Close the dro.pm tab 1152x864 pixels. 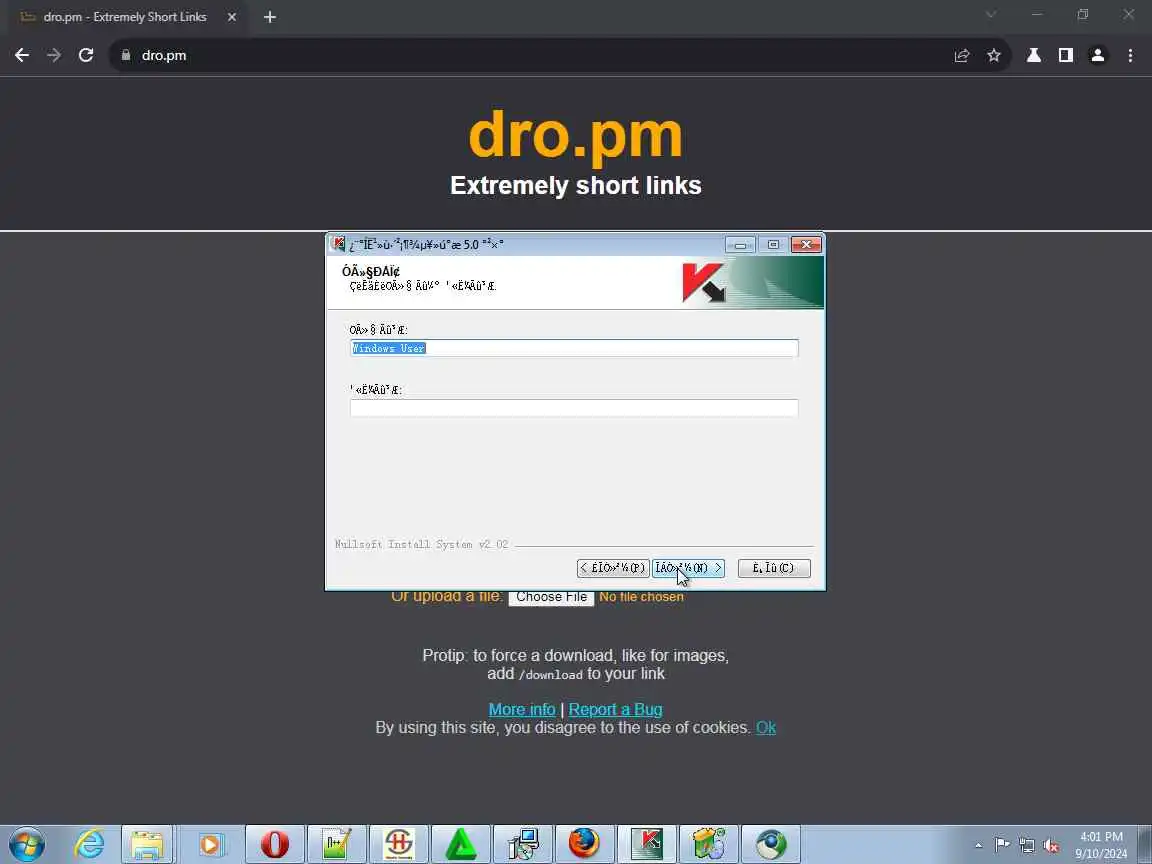click(x=232, y=17)
